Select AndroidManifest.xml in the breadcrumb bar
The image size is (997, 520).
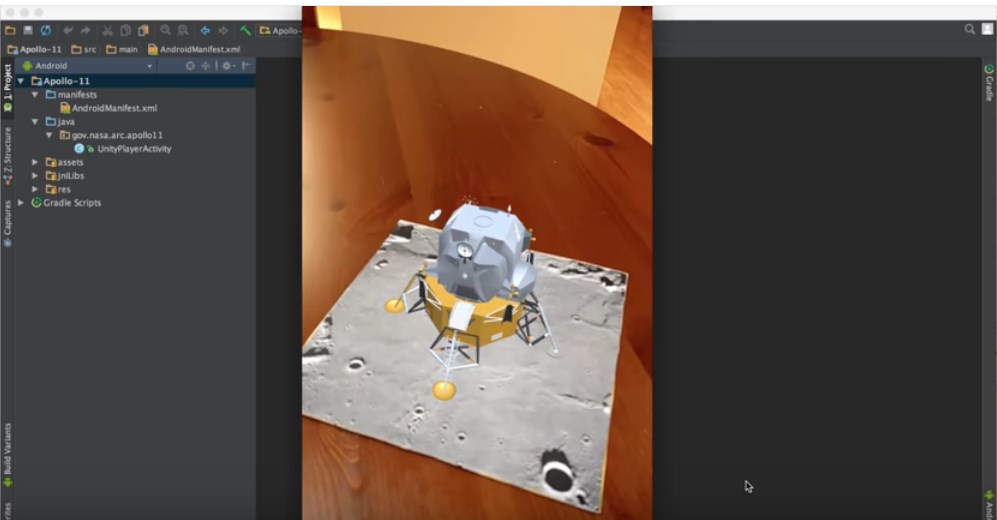click(194, 49)
